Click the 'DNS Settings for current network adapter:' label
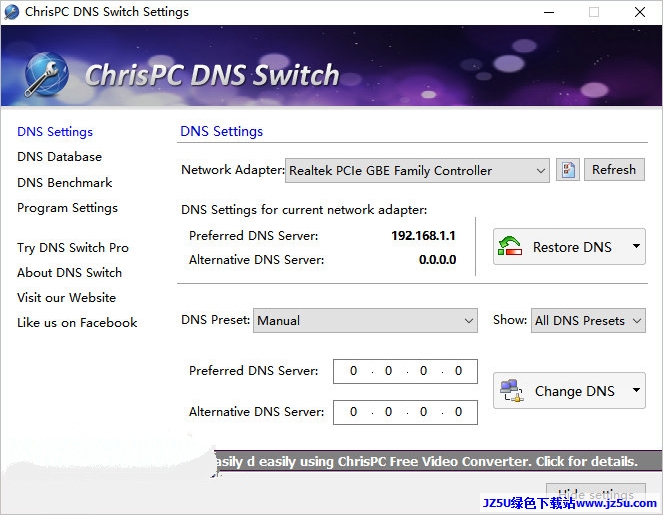Screen dimensions: 663x515 [304, 210]
